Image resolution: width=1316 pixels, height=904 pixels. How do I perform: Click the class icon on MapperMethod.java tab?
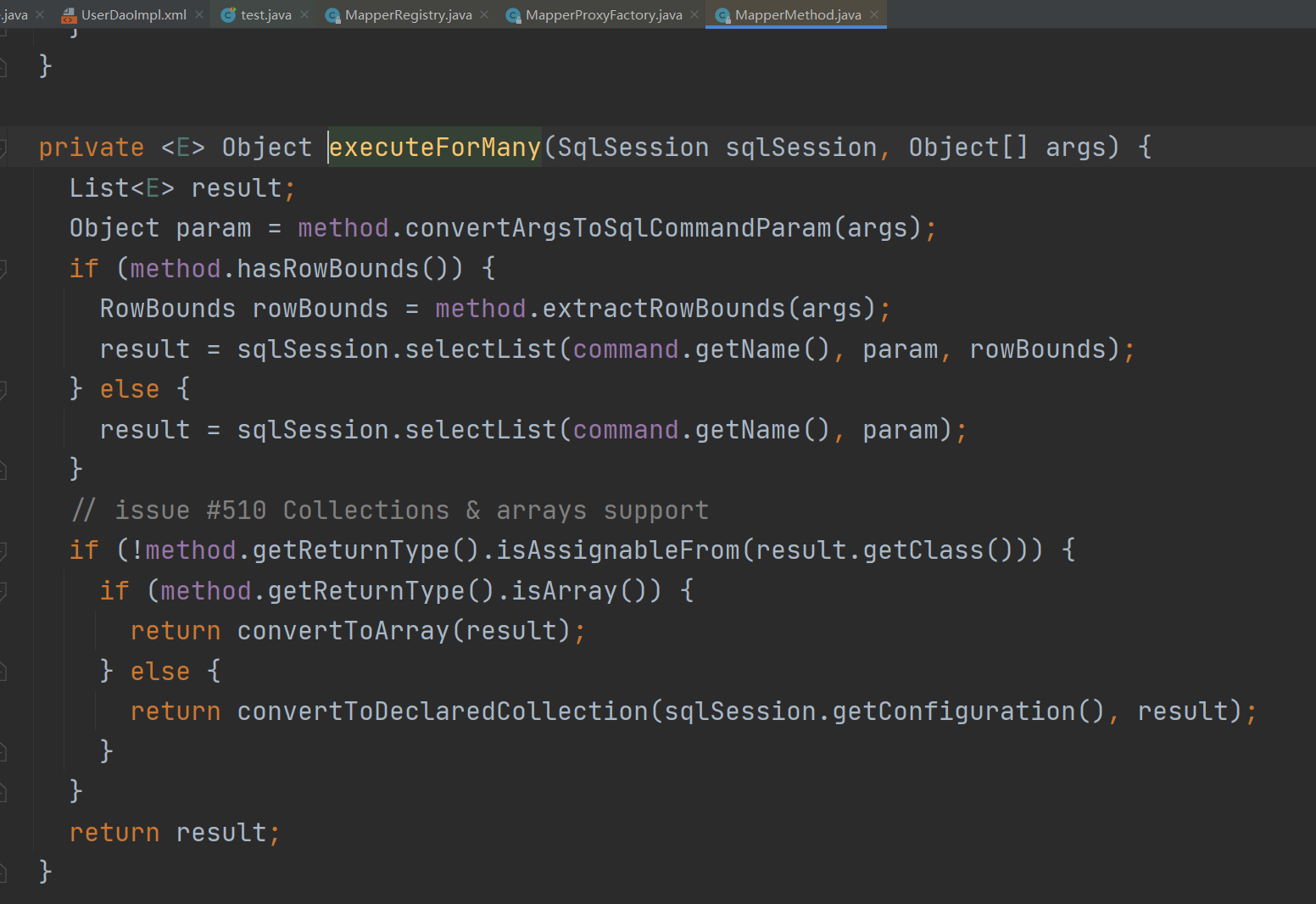(x=722, y=14)
